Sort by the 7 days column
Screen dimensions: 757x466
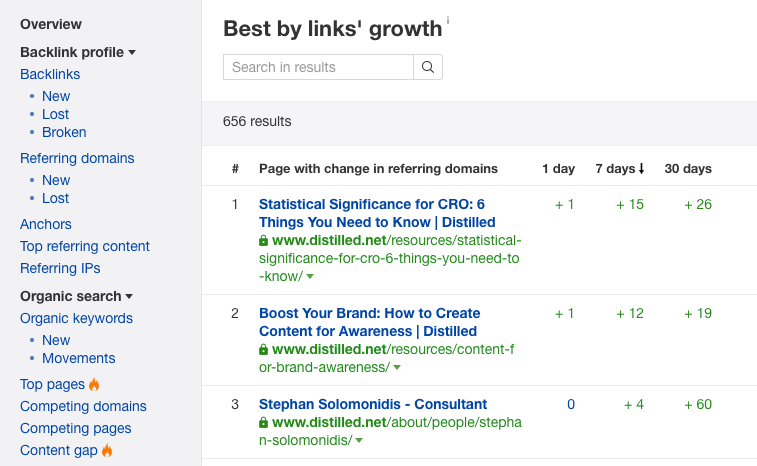(x=615, y=169)
